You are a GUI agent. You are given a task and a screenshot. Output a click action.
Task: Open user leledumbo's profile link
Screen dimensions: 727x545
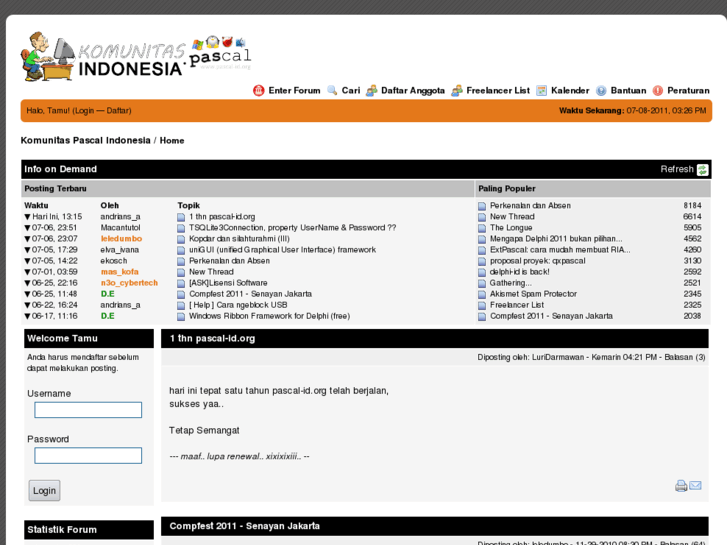[x=121, y=239]
